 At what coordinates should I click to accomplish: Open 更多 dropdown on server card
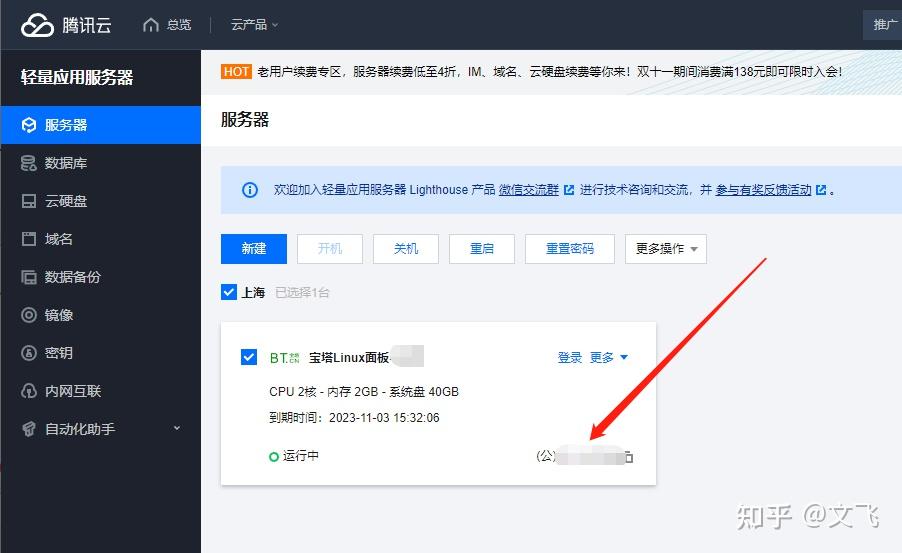click(609, 357)
